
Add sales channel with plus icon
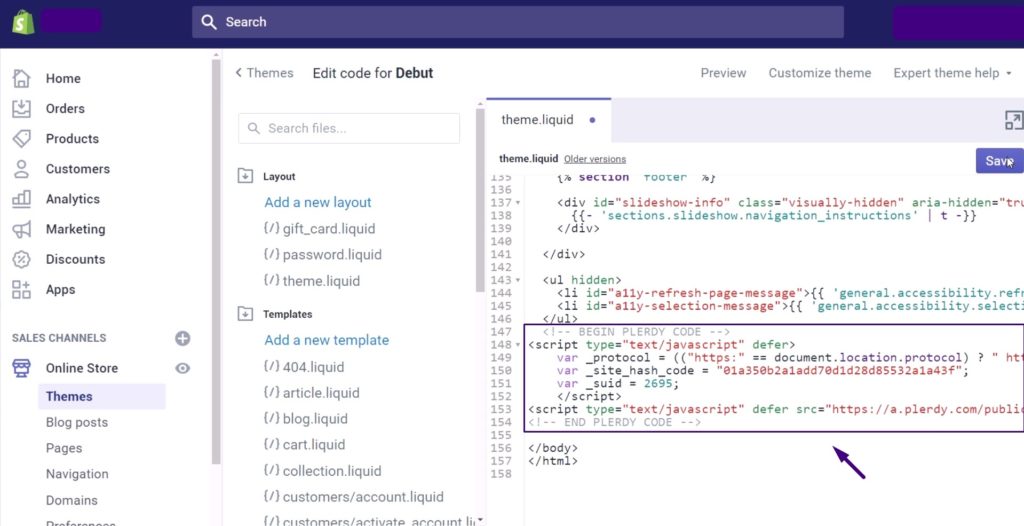(182, 338)
